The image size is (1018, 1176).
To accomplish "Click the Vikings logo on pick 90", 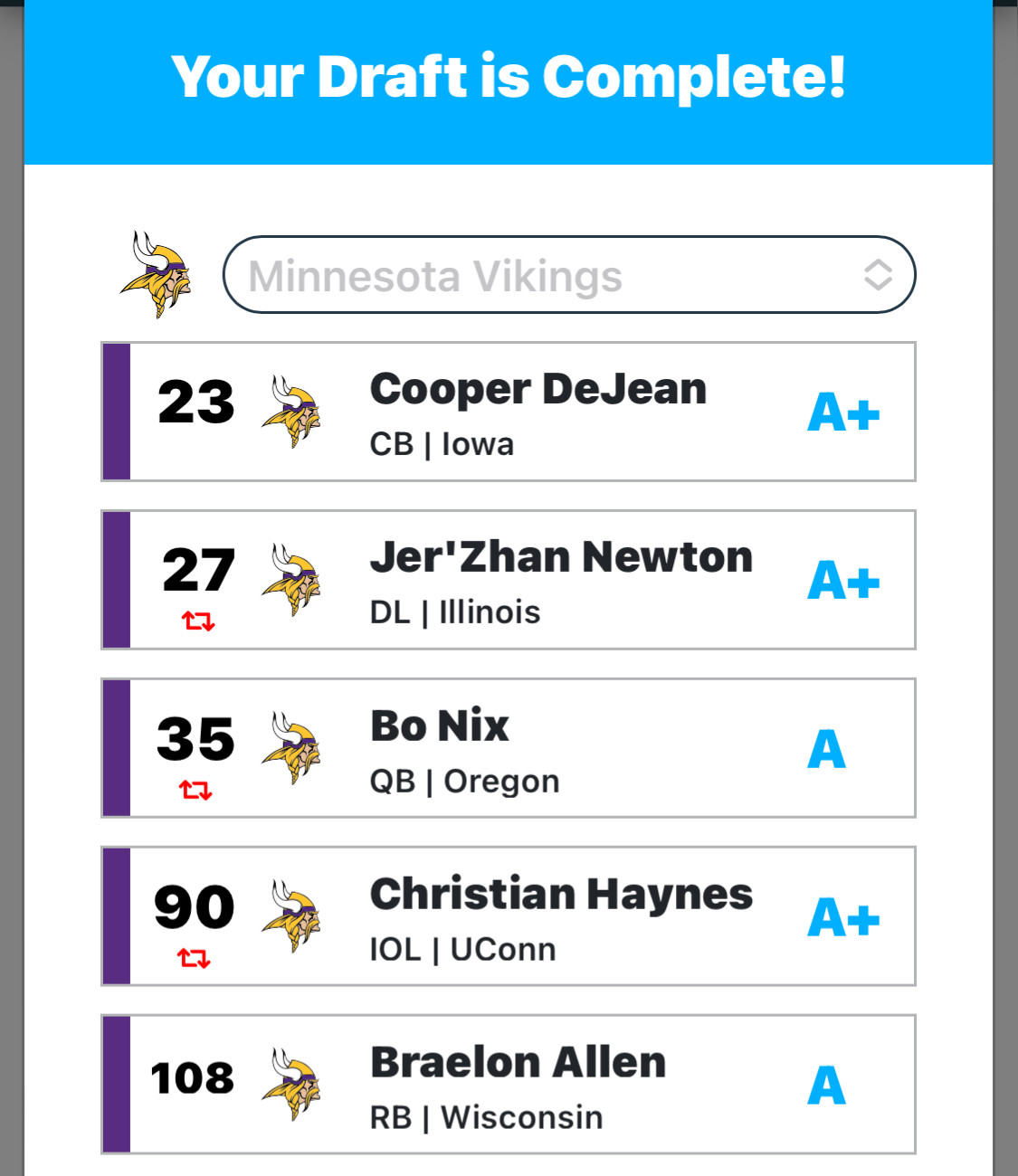I will (x=291, y=916).
